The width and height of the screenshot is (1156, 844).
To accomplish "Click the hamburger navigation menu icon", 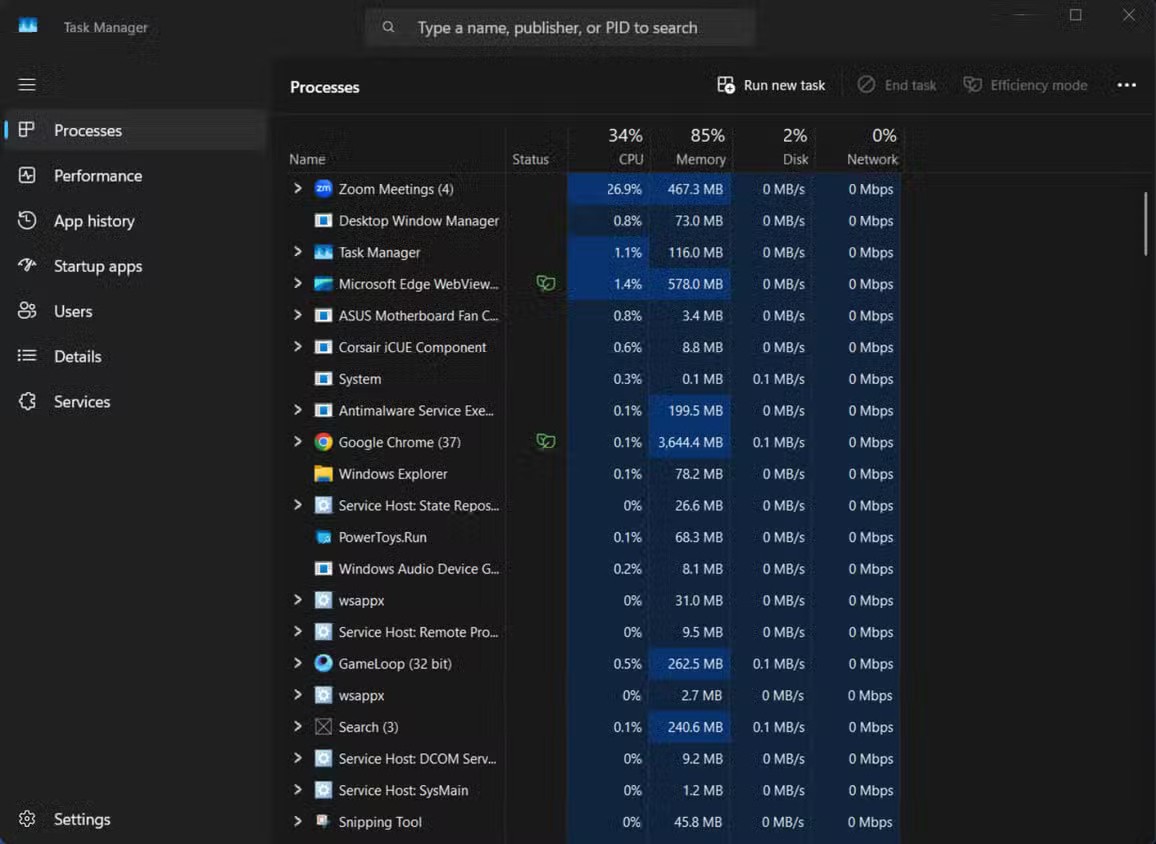I will pos(27,85).
